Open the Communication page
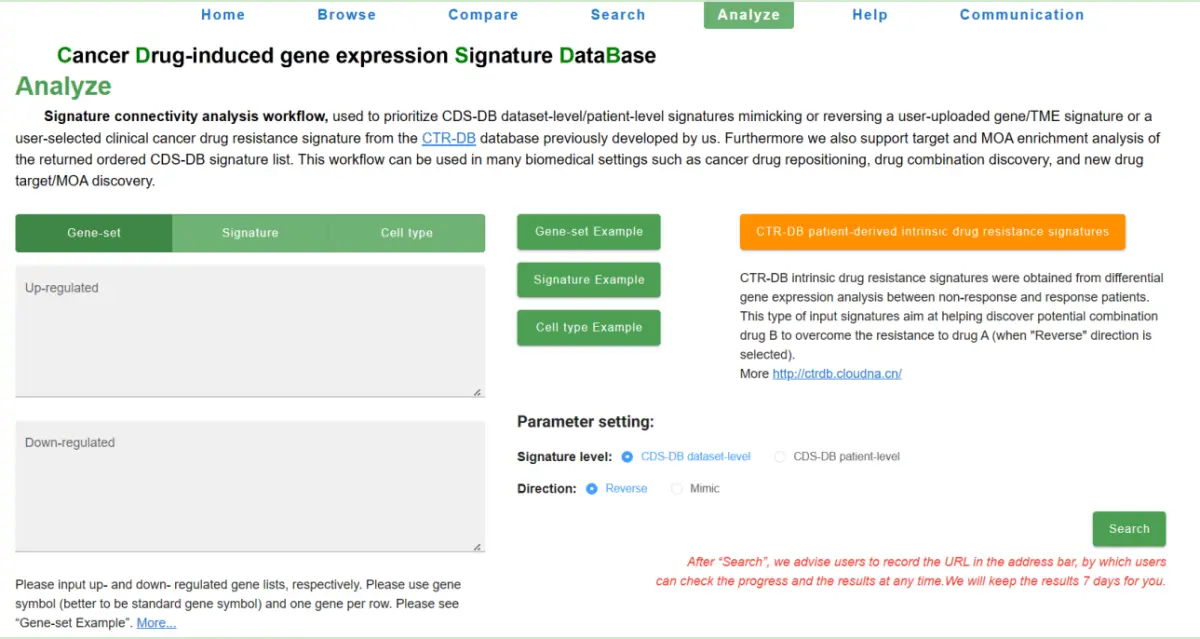Viewport: 1200px width, 639px height. [x=1022, y=15]
